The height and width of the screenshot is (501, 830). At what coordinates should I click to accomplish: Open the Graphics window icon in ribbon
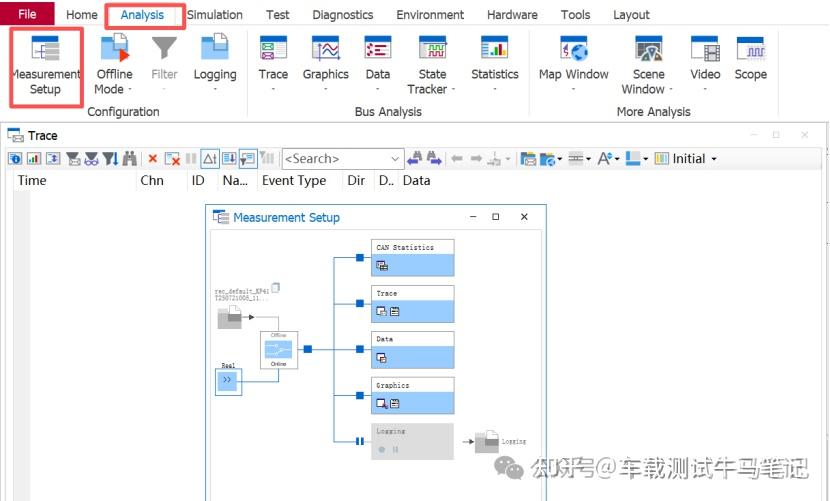pyautogui.click(x=325, y=49)
